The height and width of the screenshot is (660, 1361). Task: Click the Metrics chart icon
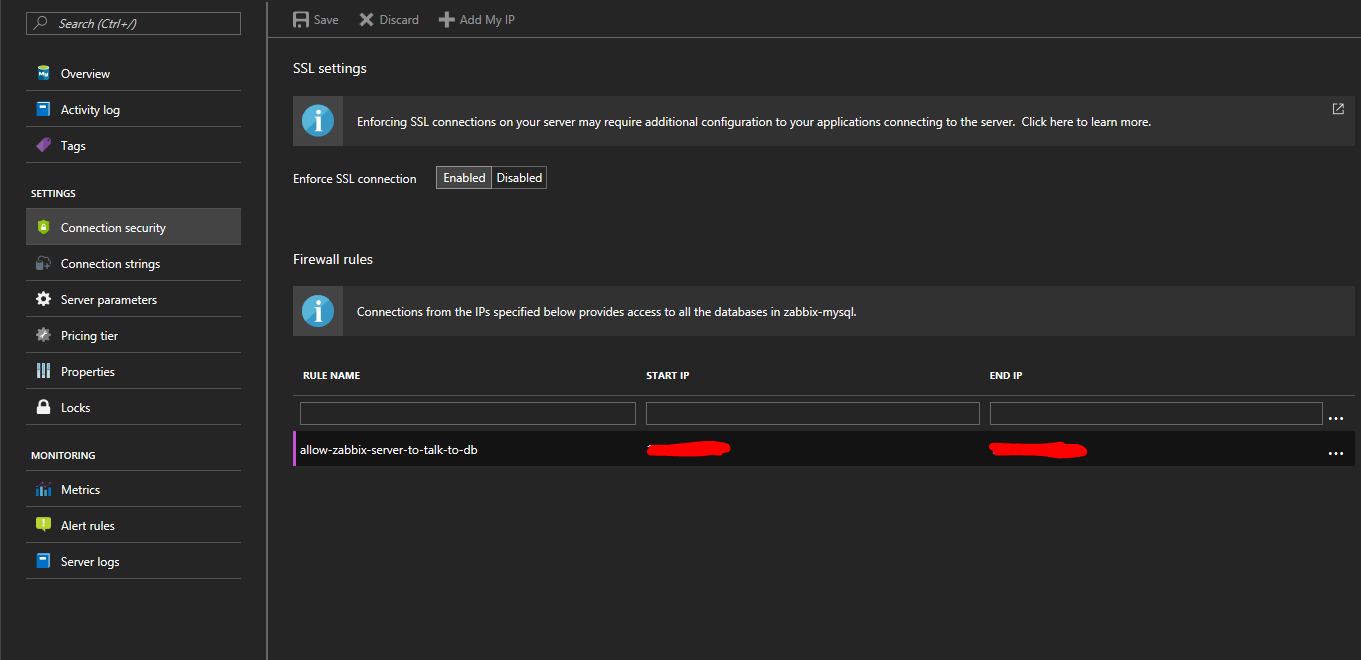click(43, 489)
